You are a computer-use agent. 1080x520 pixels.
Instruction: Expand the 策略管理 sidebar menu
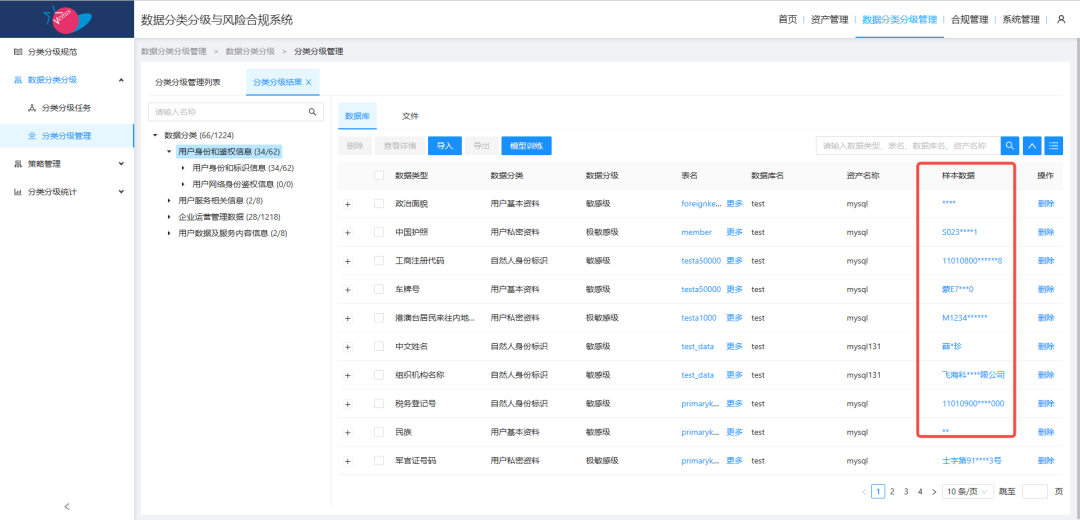point(66,164)
